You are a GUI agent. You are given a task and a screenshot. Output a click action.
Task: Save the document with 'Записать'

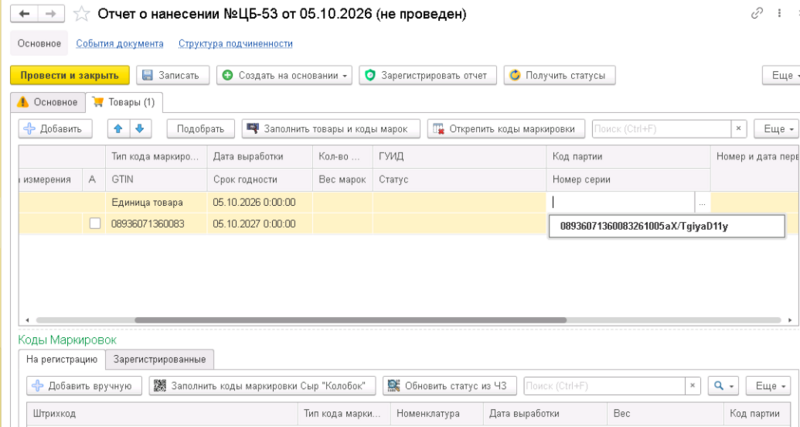173,76
